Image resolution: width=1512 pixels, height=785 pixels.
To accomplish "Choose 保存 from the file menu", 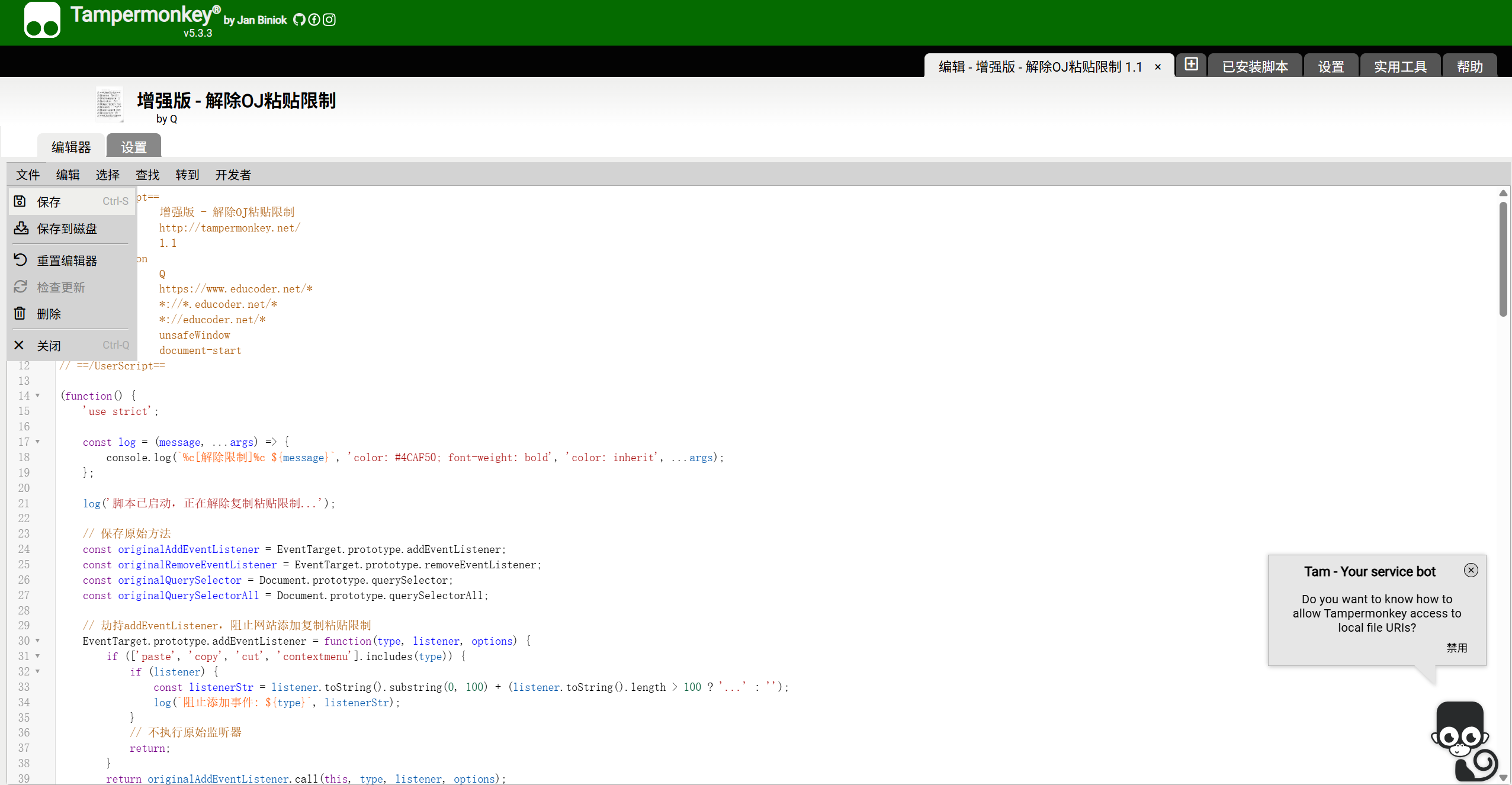I will [x=49, y=202].
